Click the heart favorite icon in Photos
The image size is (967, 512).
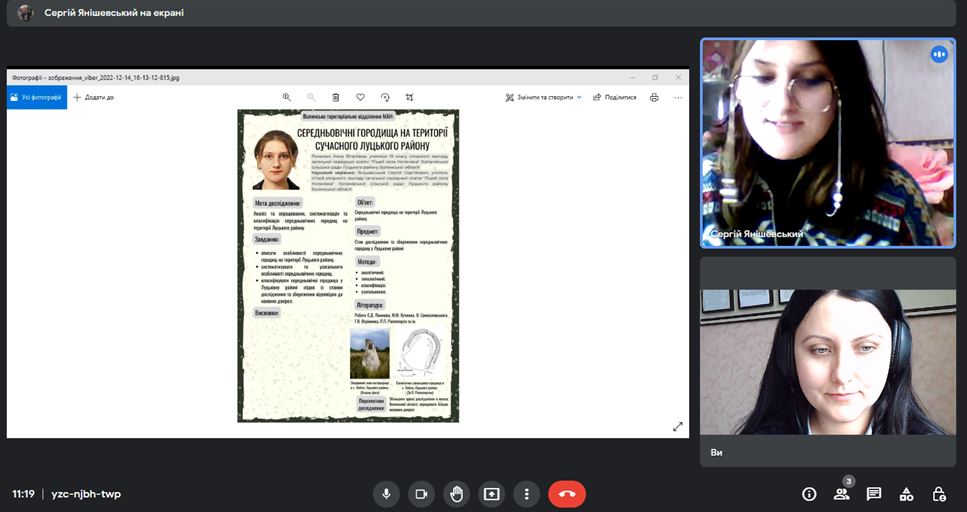(x=360, y=97)
